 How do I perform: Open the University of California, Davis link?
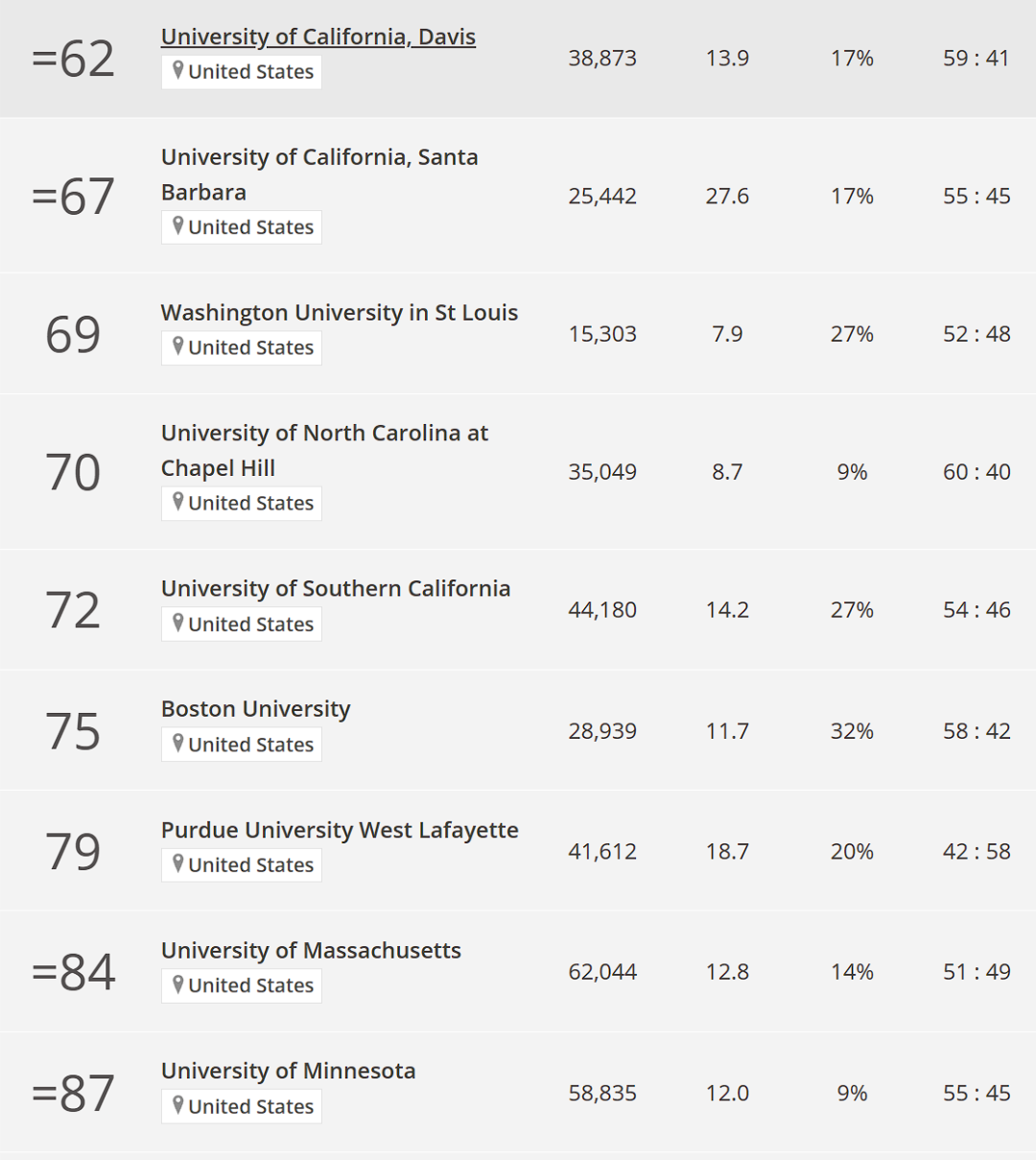click(x=318, y=36)
